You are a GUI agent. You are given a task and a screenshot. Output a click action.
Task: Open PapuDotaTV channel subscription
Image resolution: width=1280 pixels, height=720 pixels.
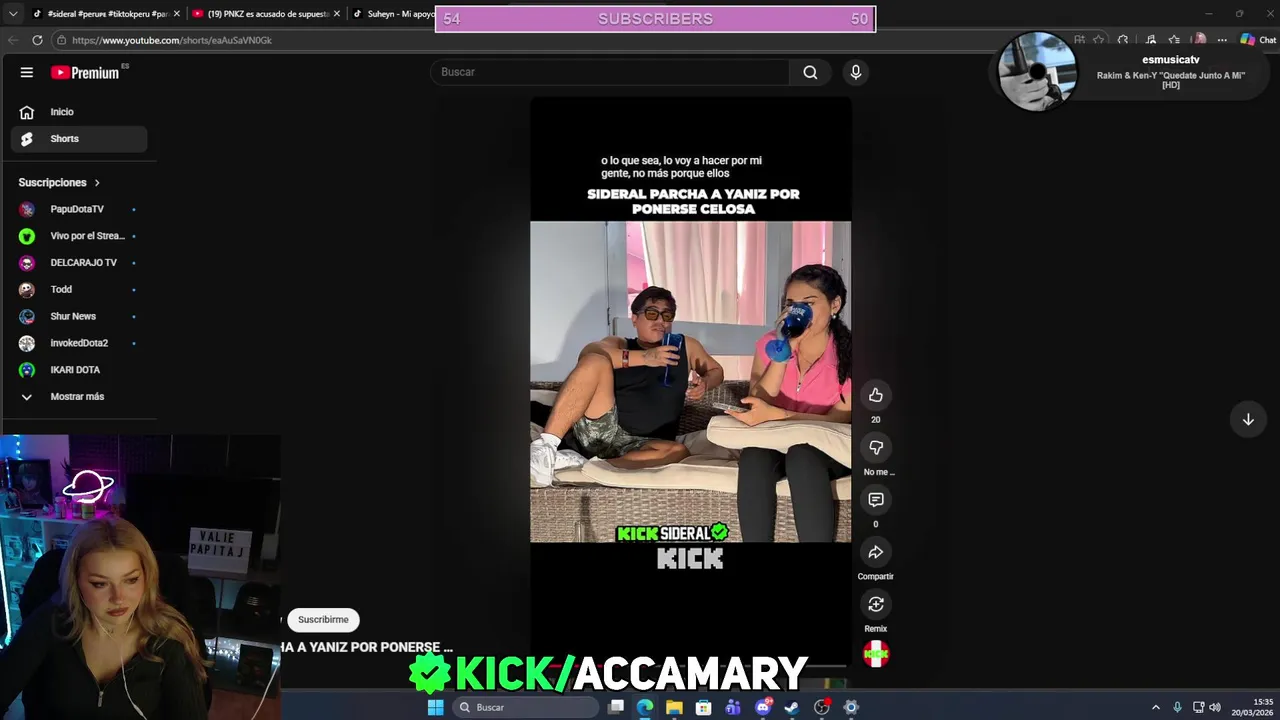tap(79, 209)
